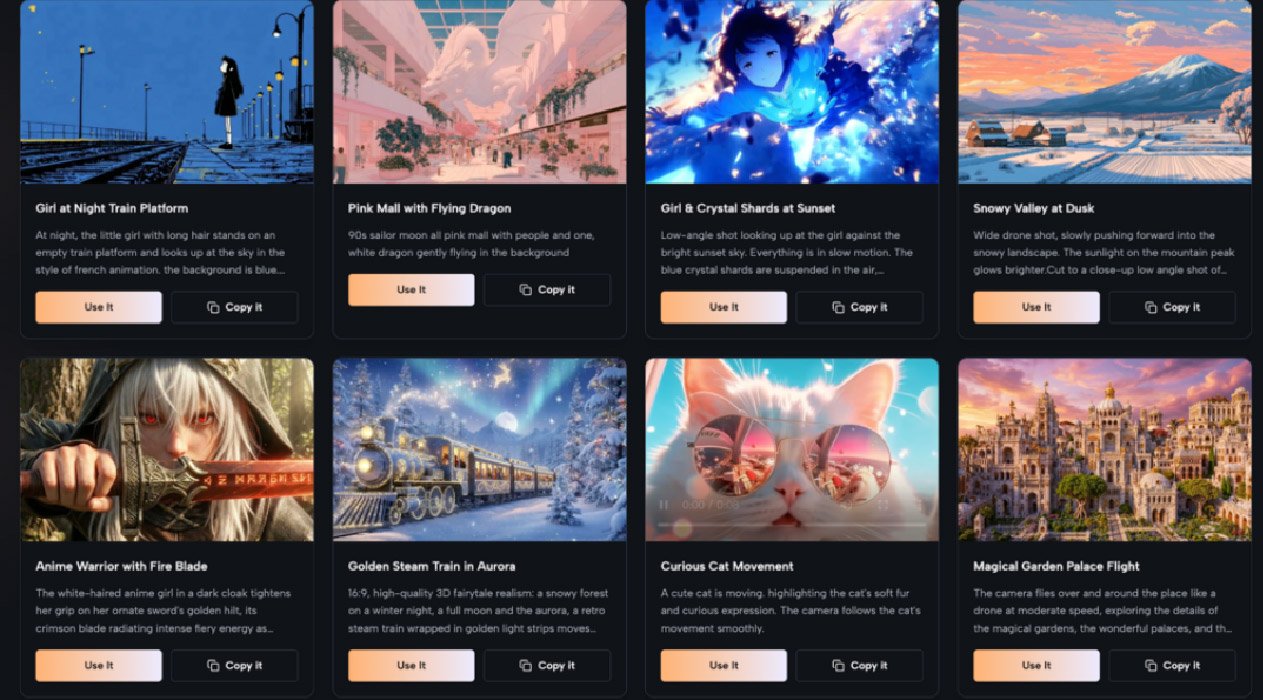Click copy icon on Pink Mall with Flying Dragon card
The height and width of the screenshot is (700, 1263).
pos(526,290)
